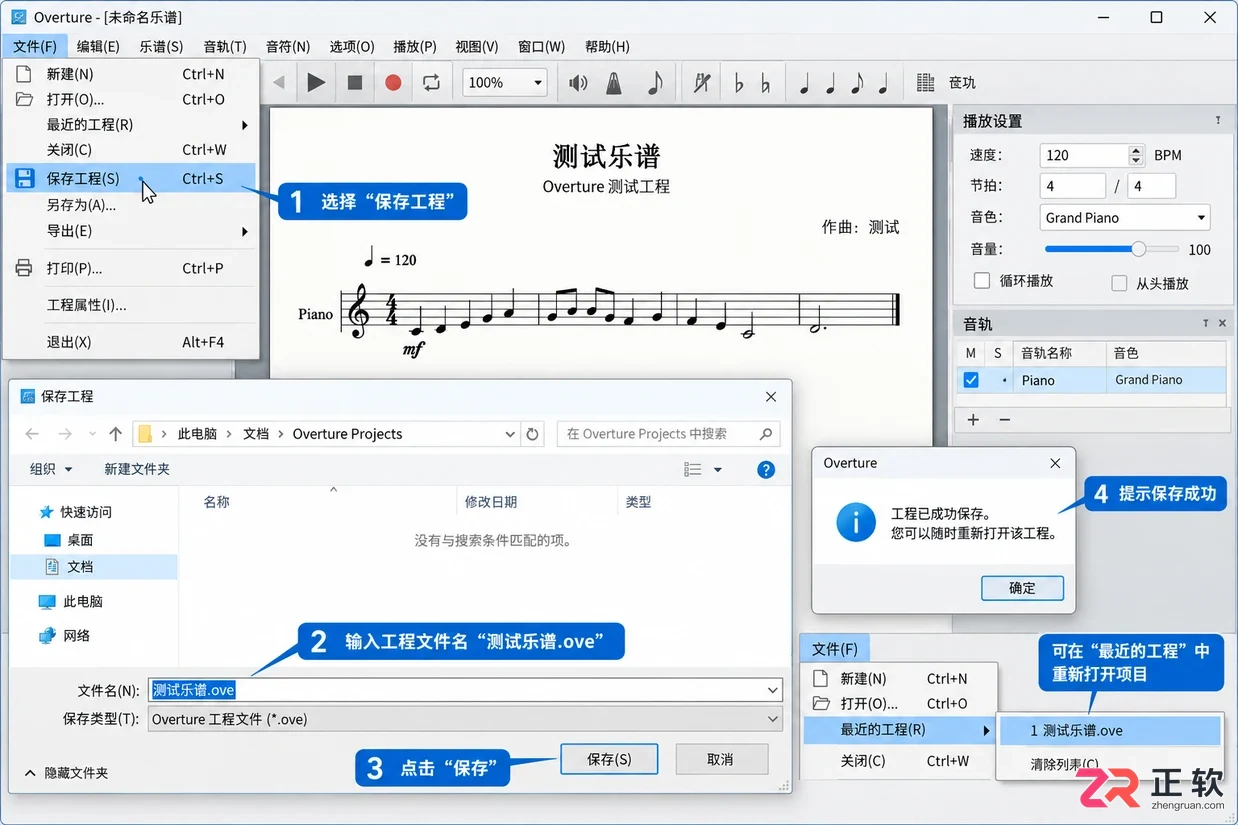Expand the address bar path dropdown
This screenshot has height=825, width=1238.
point(509,434)
